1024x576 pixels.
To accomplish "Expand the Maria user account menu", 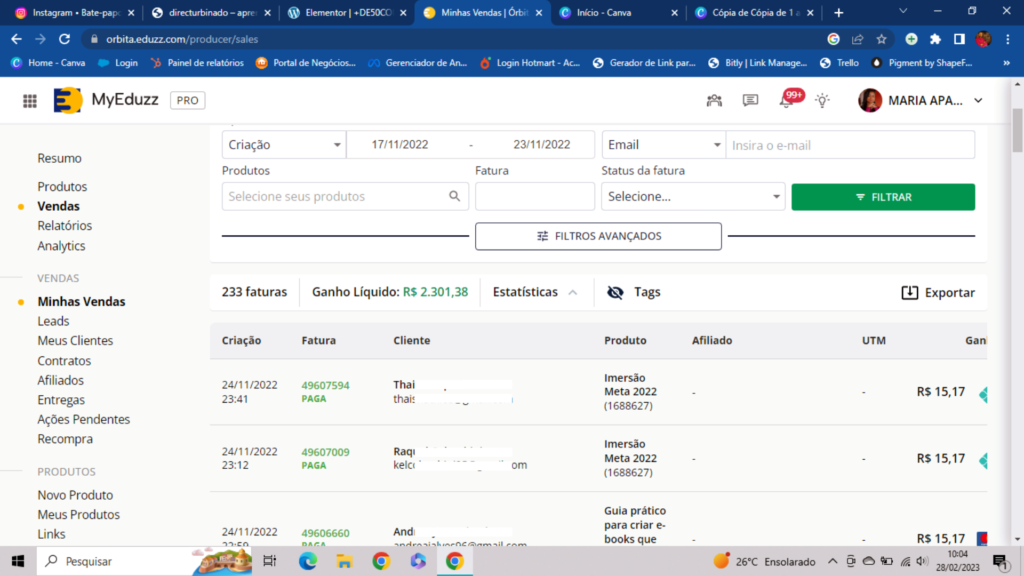I will coord(977,101).
